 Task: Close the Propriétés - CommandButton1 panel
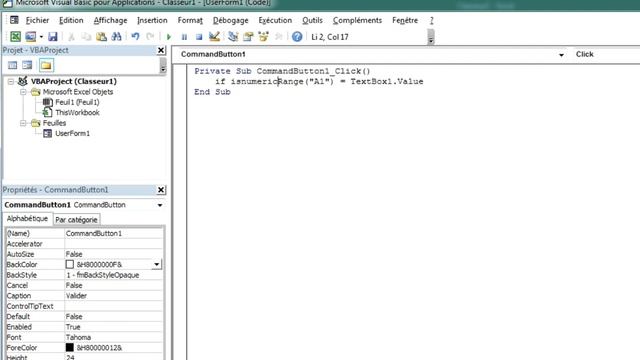pyautogui.click(x=161, y=190)
